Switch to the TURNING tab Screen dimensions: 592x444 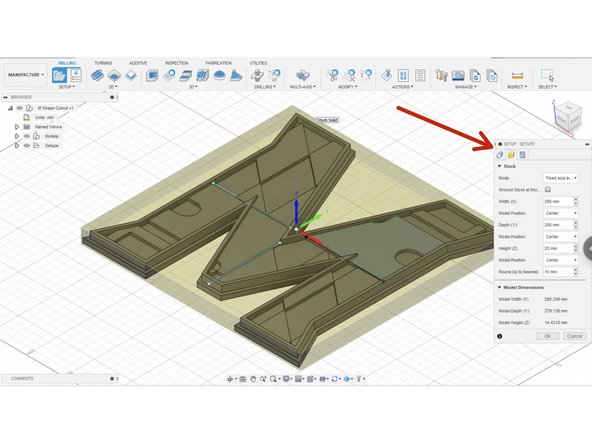point(103,63)
